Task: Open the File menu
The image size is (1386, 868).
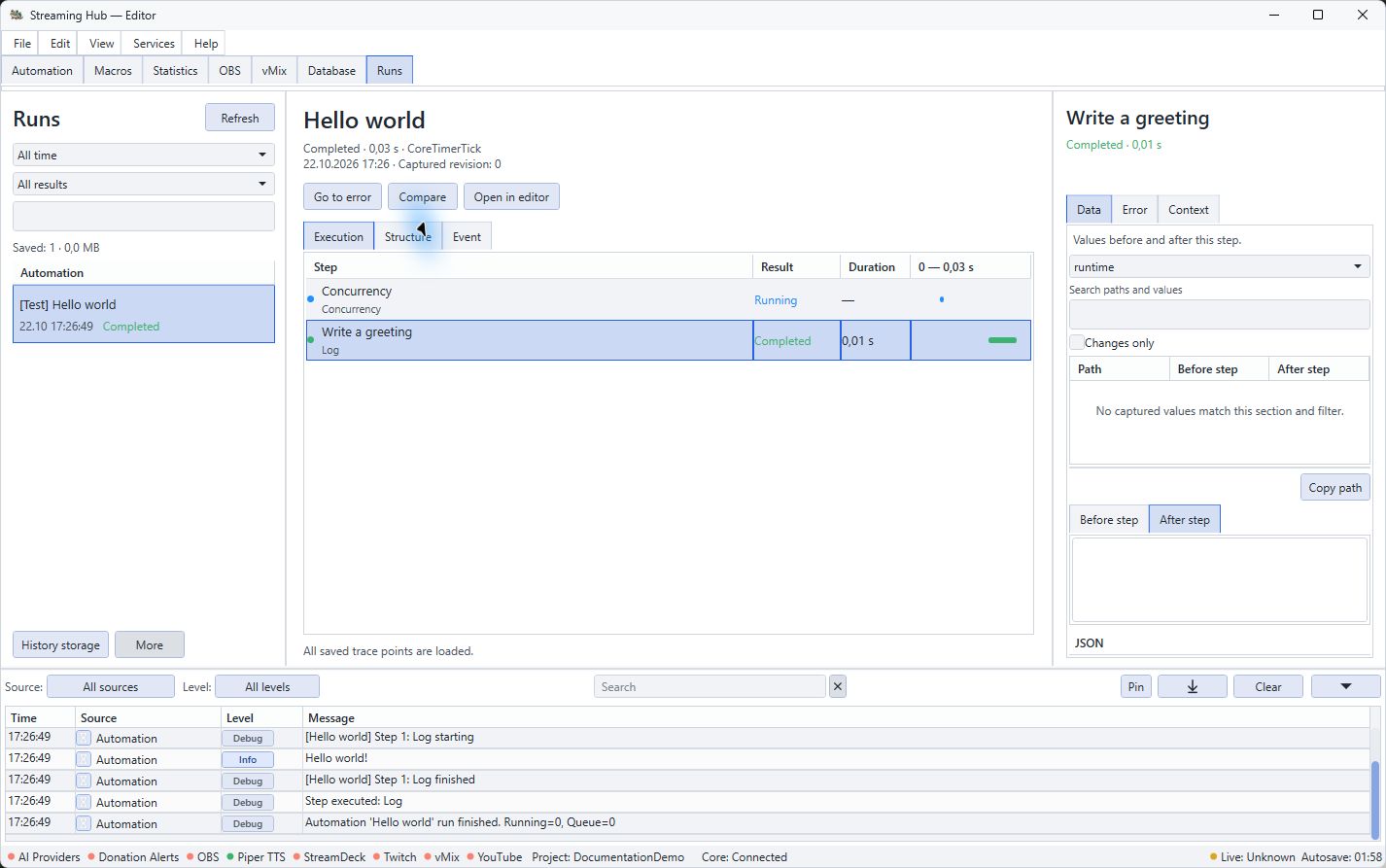Action: coord(22,43)
